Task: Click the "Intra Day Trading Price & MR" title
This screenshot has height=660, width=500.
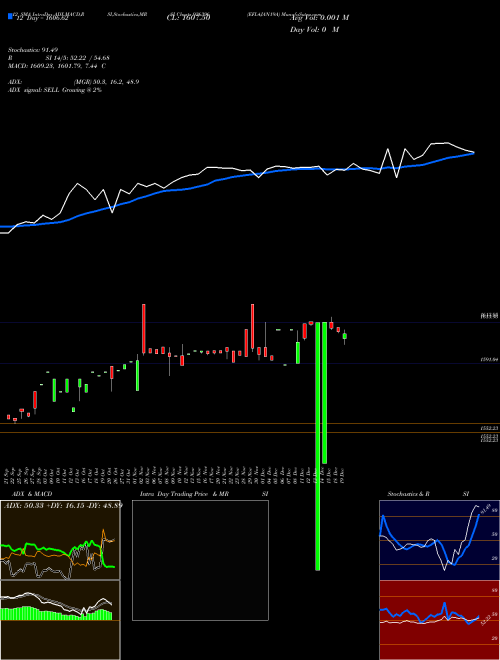Action: pyautogui.click(x=184, y=494)
